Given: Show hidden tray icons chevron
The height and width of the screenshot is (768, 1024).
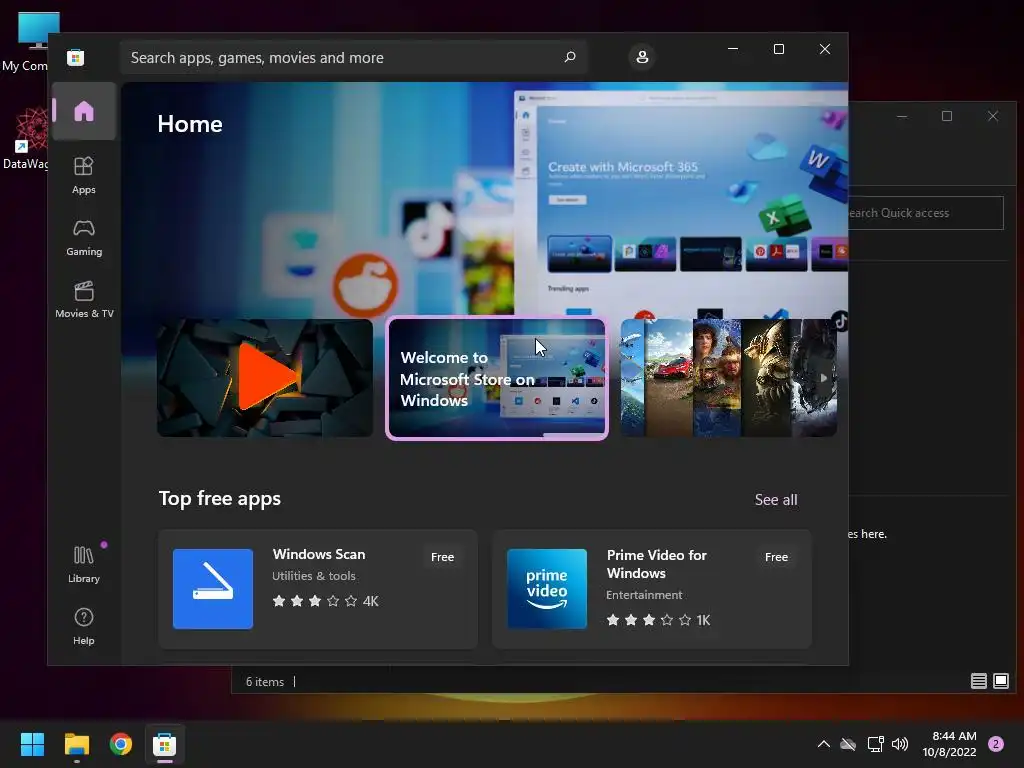Looking at the screenshot, I should click(x=824, y=744).
